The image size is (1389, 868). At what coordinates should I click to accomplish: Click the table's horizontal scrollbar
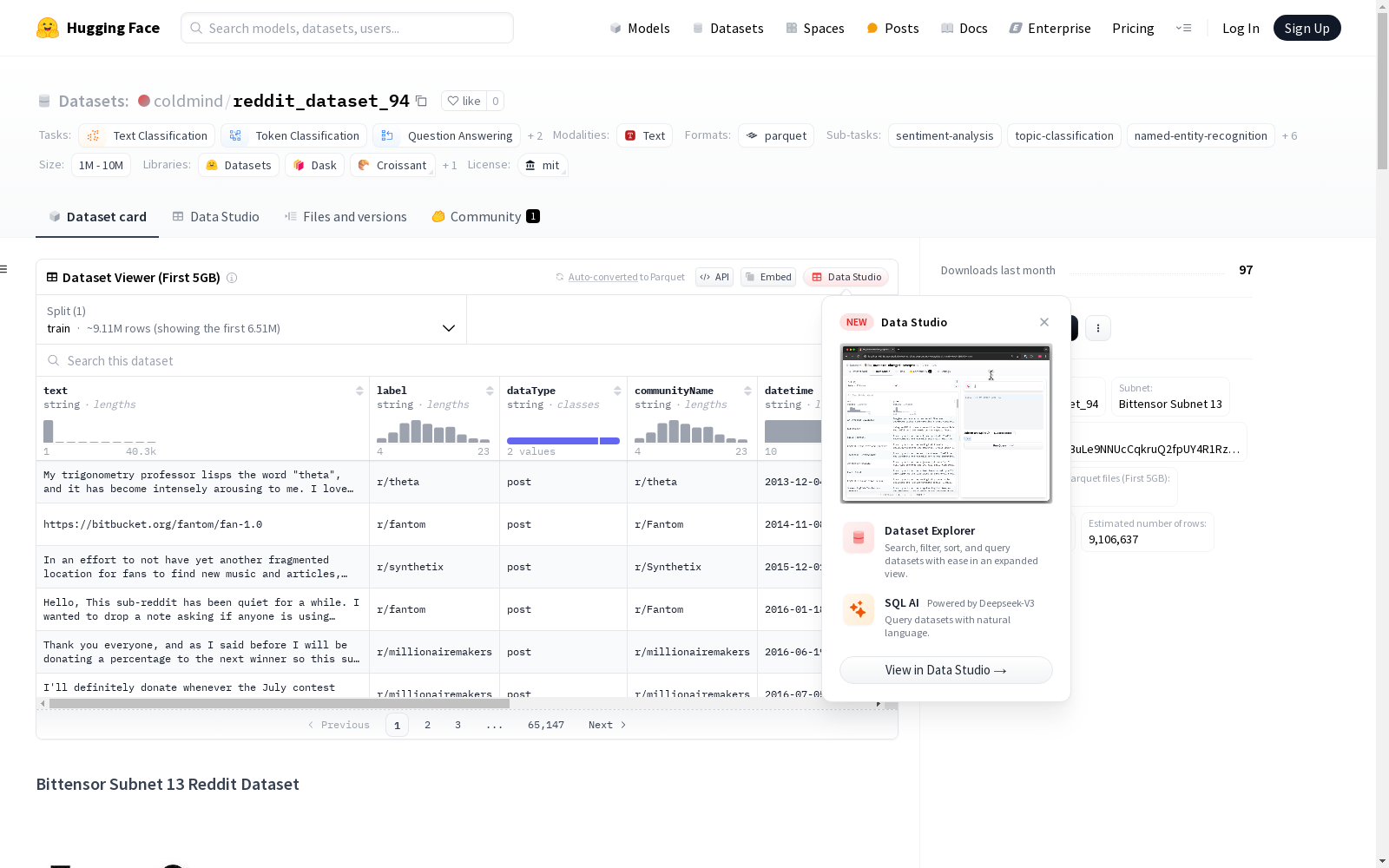point(280,704)
